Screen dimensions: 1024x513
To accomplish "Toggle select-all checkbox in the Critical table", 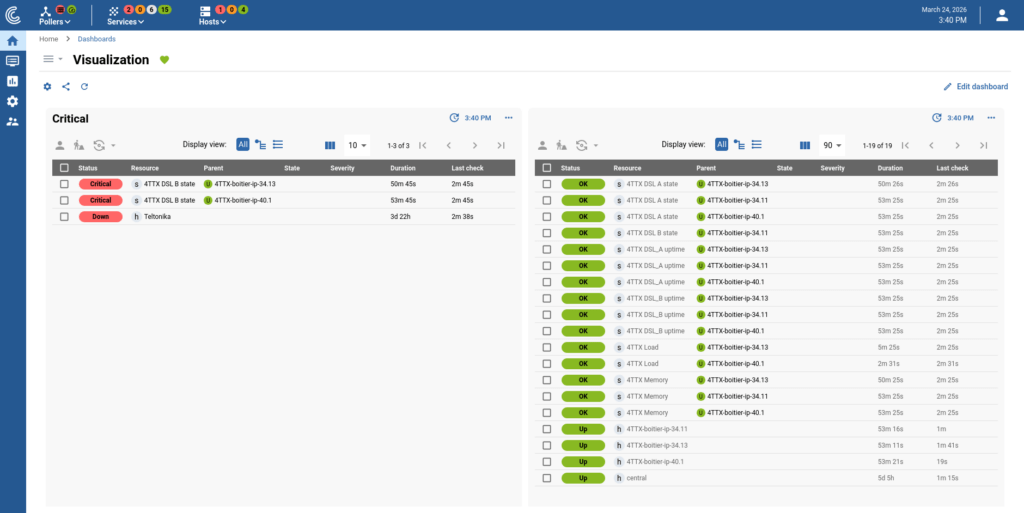I will click(x=64, y=168).
